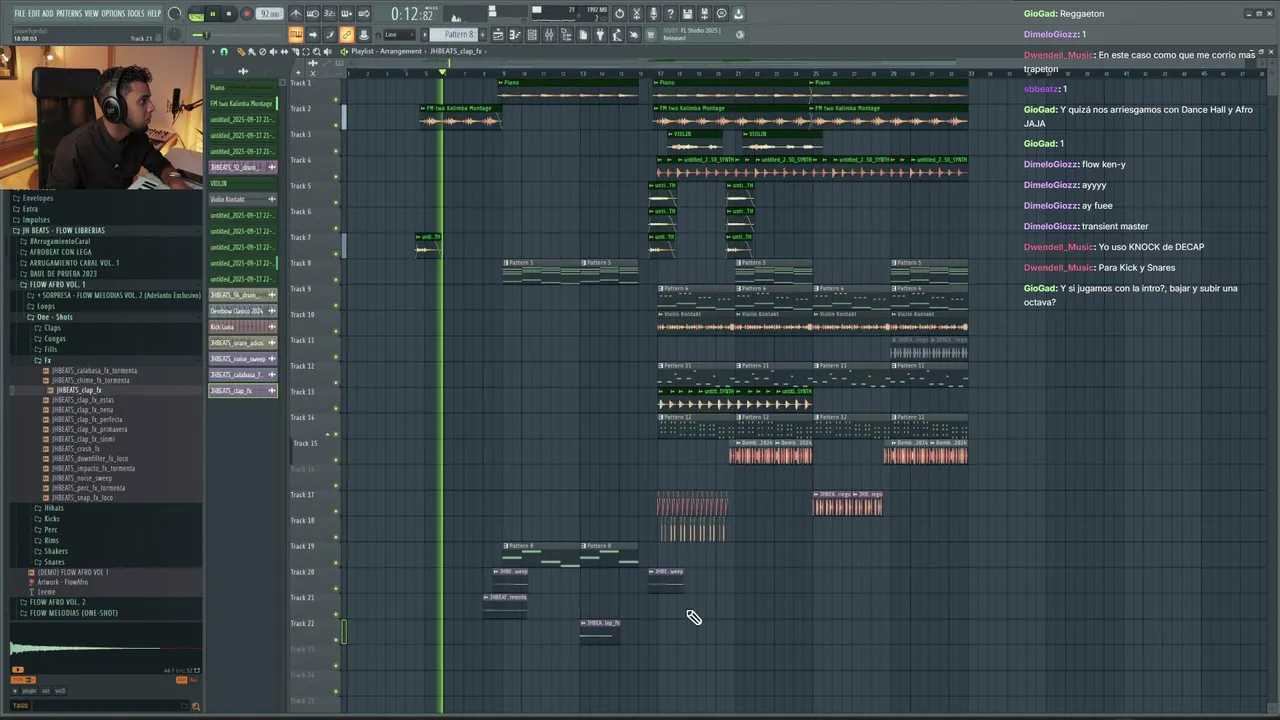Open the Piano roll view button
The height and width of the screenshot is (720, 1280).
(515, 35)
